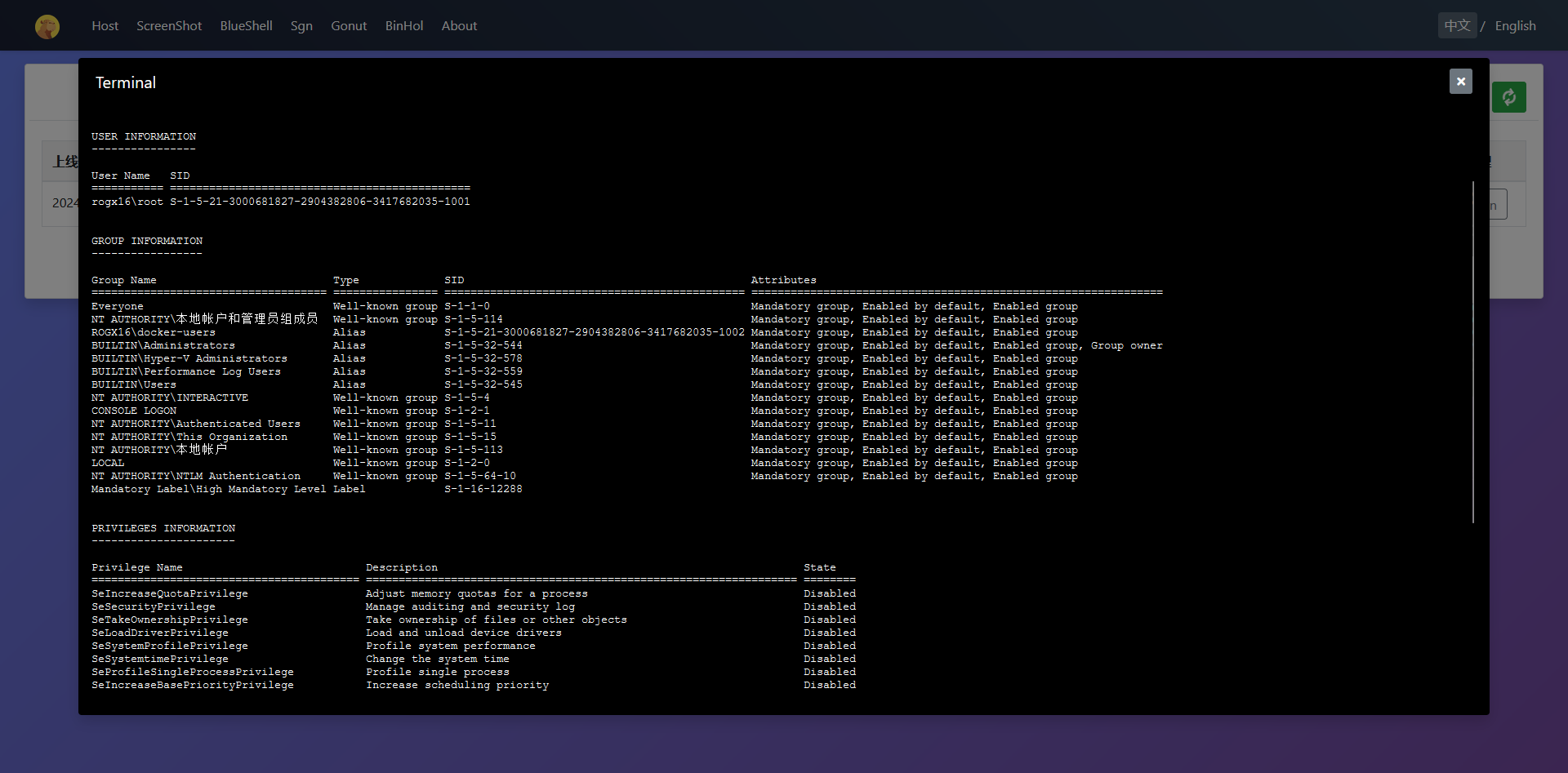Click the Attributes column header
The height and width of the screenshot is (773, 1568).
point(784,280)
